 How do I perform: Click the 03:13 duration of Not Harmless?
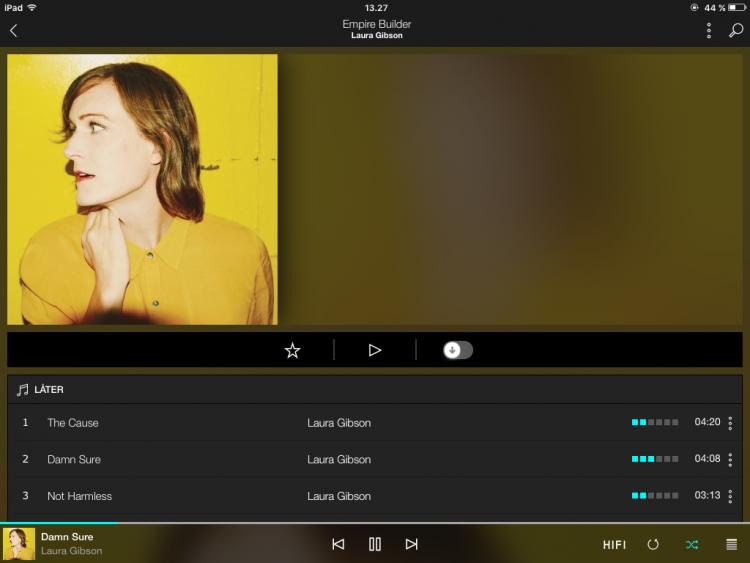[707, 495]
